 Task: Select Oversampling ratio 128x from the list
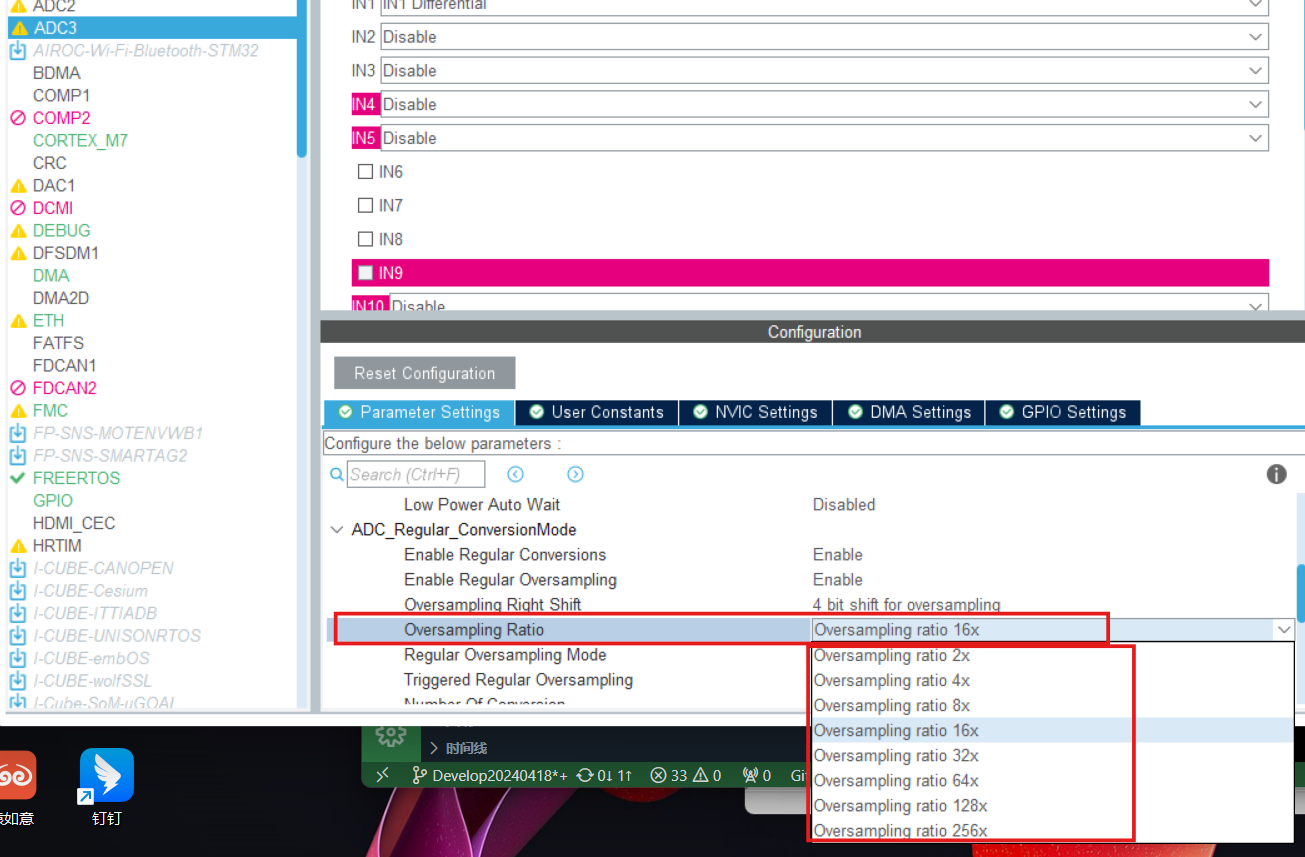899,805
